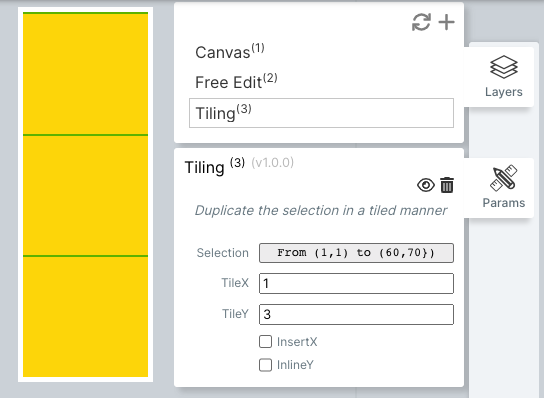Focus the TileY input field

(356, 314)
